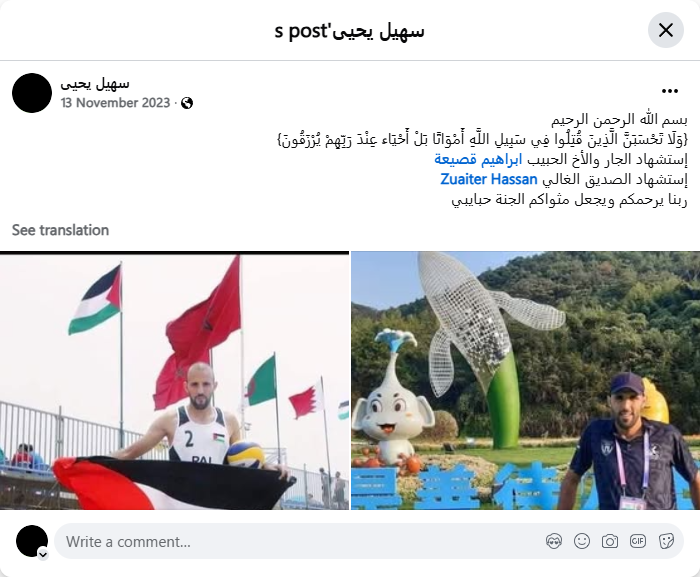The height and width of the screenshot is (577, 700).
Task: Click the post author's profile picture
Action: (32, 93)
